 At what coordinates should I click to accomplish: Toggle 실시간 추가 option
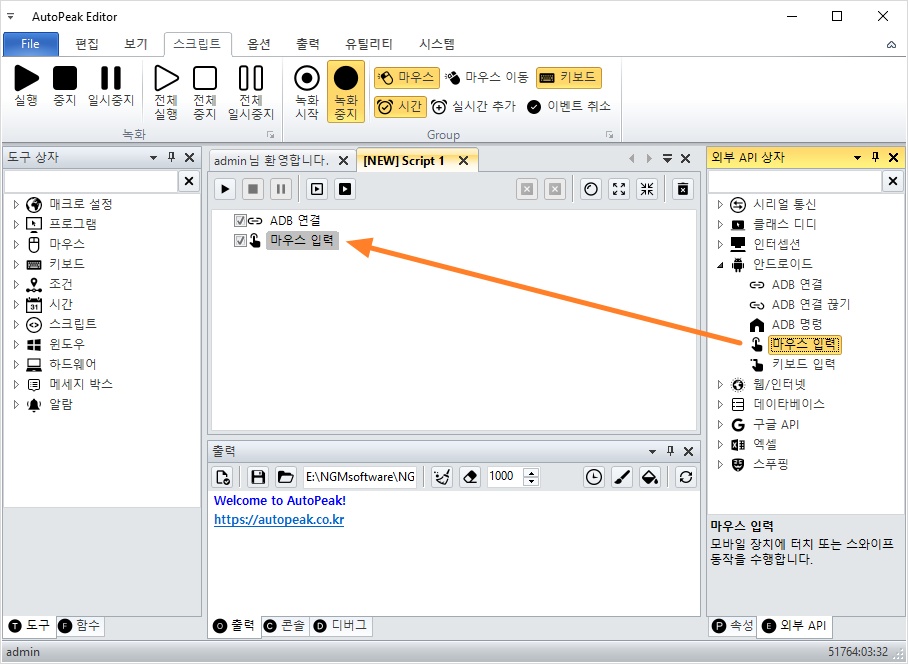point(474,107)
